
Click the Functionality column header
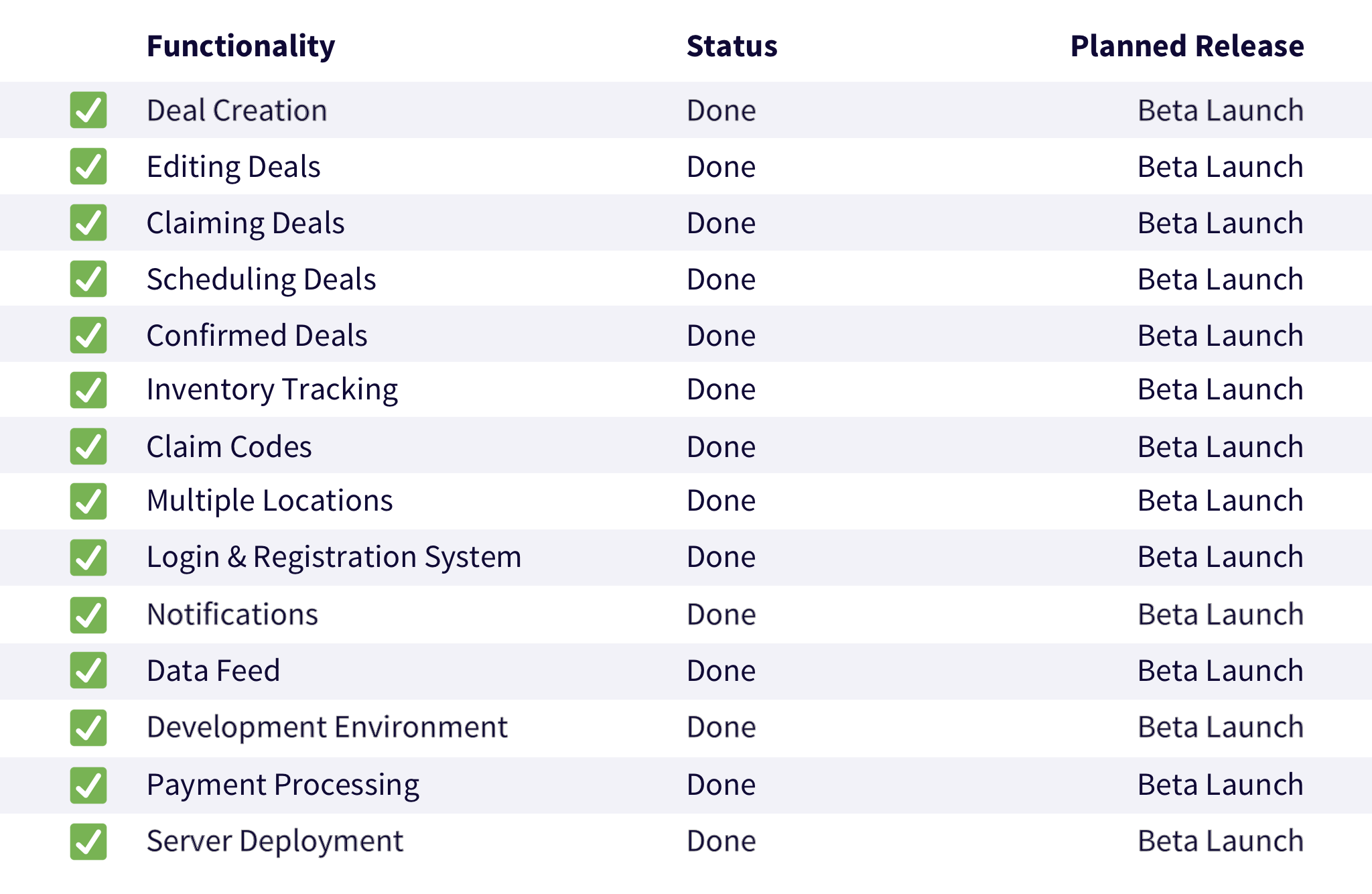241,46
